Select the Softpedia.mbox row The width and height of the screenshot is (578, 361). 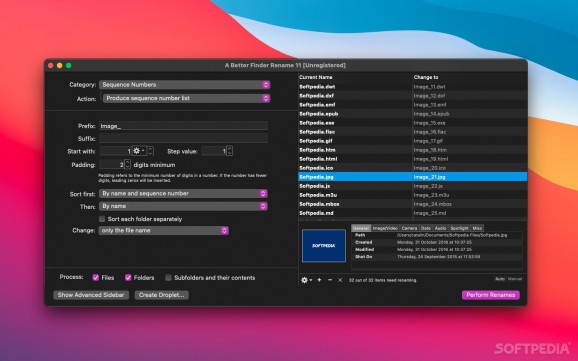[412, 204]
